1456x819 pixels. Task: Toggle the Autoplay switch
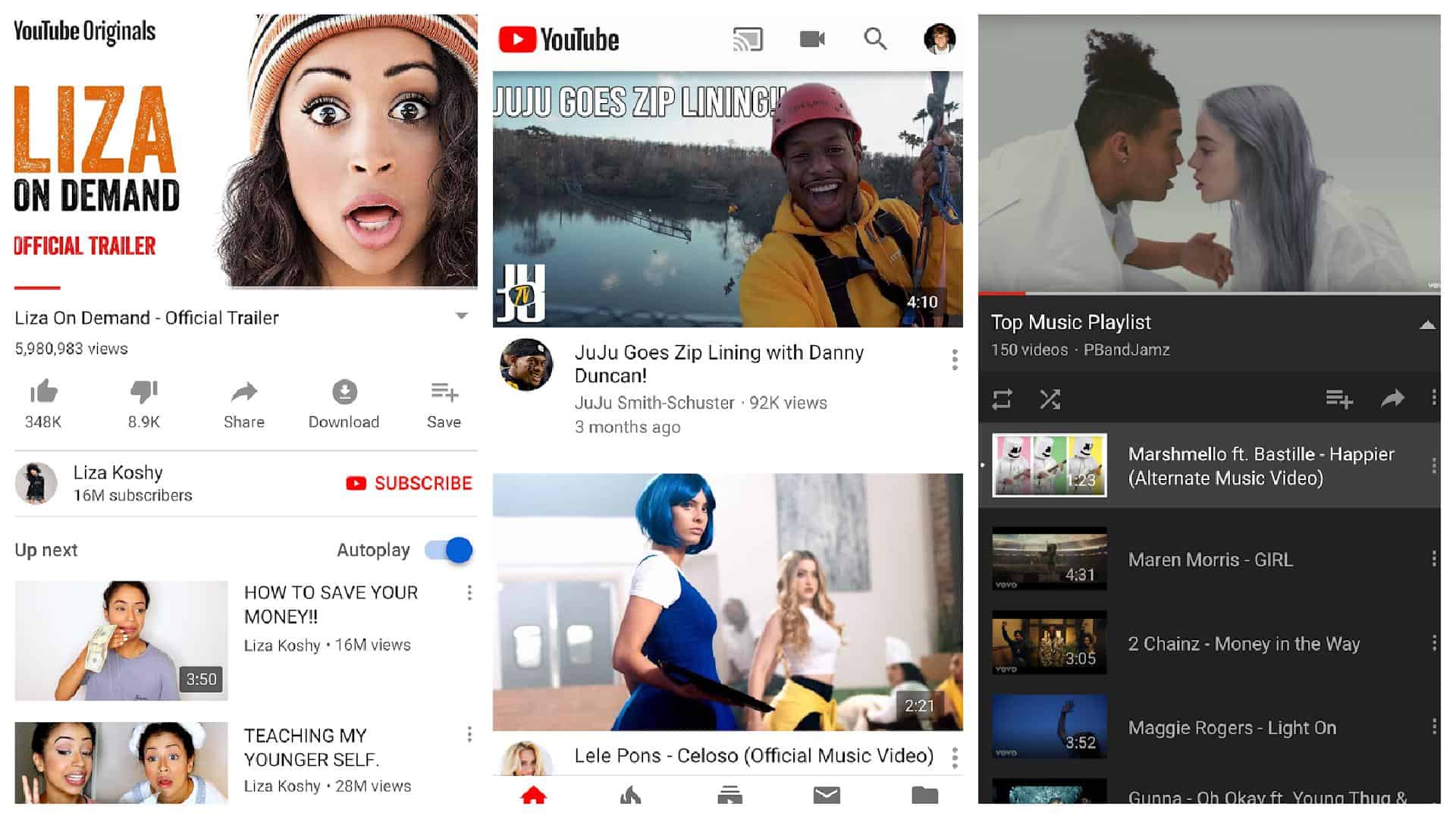448,550
